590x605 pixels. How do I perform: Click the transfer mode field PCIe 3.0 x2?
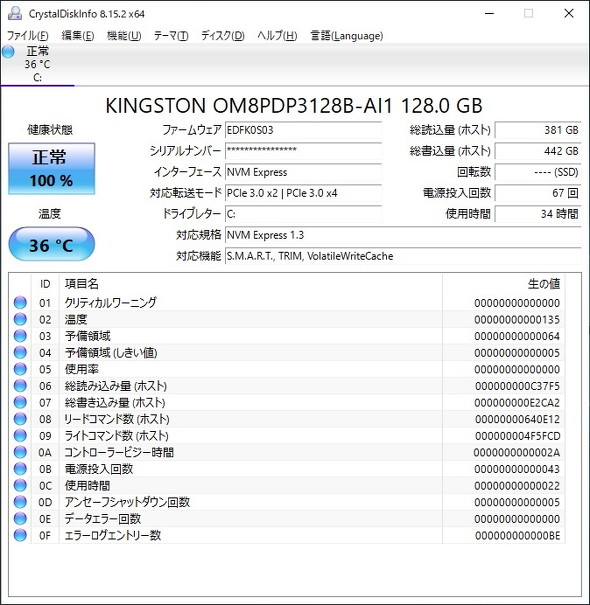pos(303,193)
